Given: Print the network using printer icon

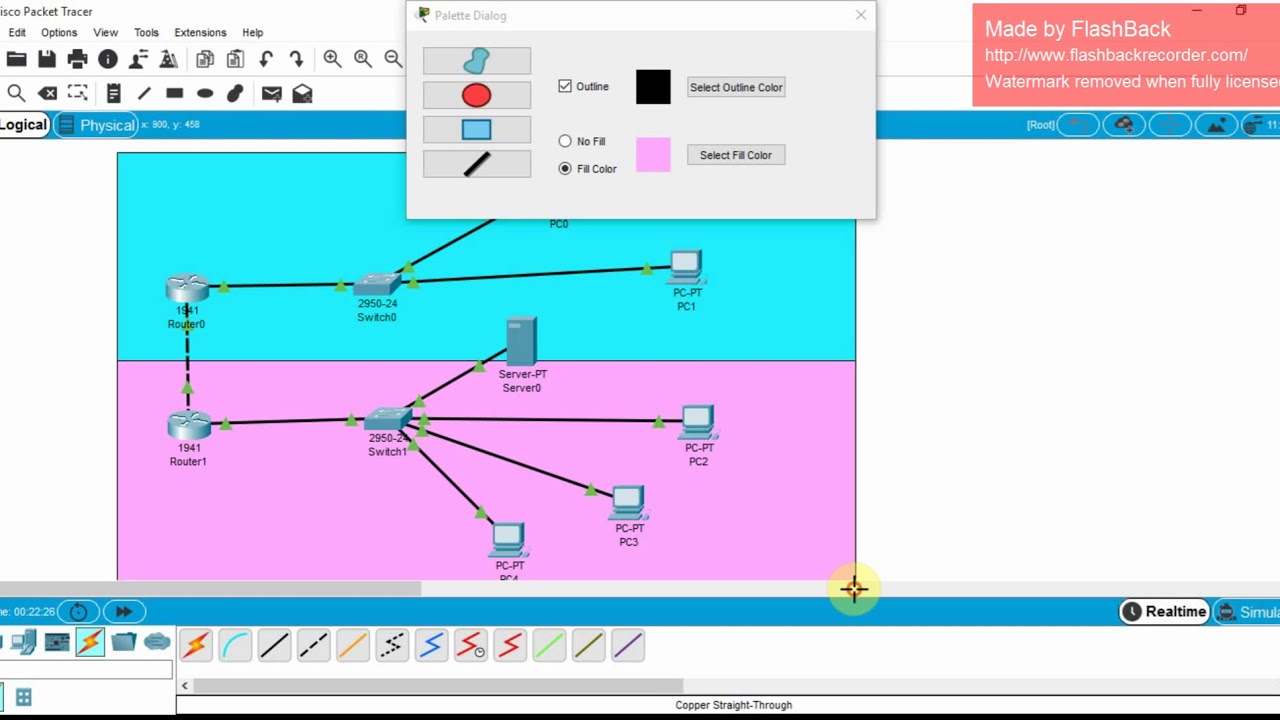Looking at the screenshot, I should 77,59.
